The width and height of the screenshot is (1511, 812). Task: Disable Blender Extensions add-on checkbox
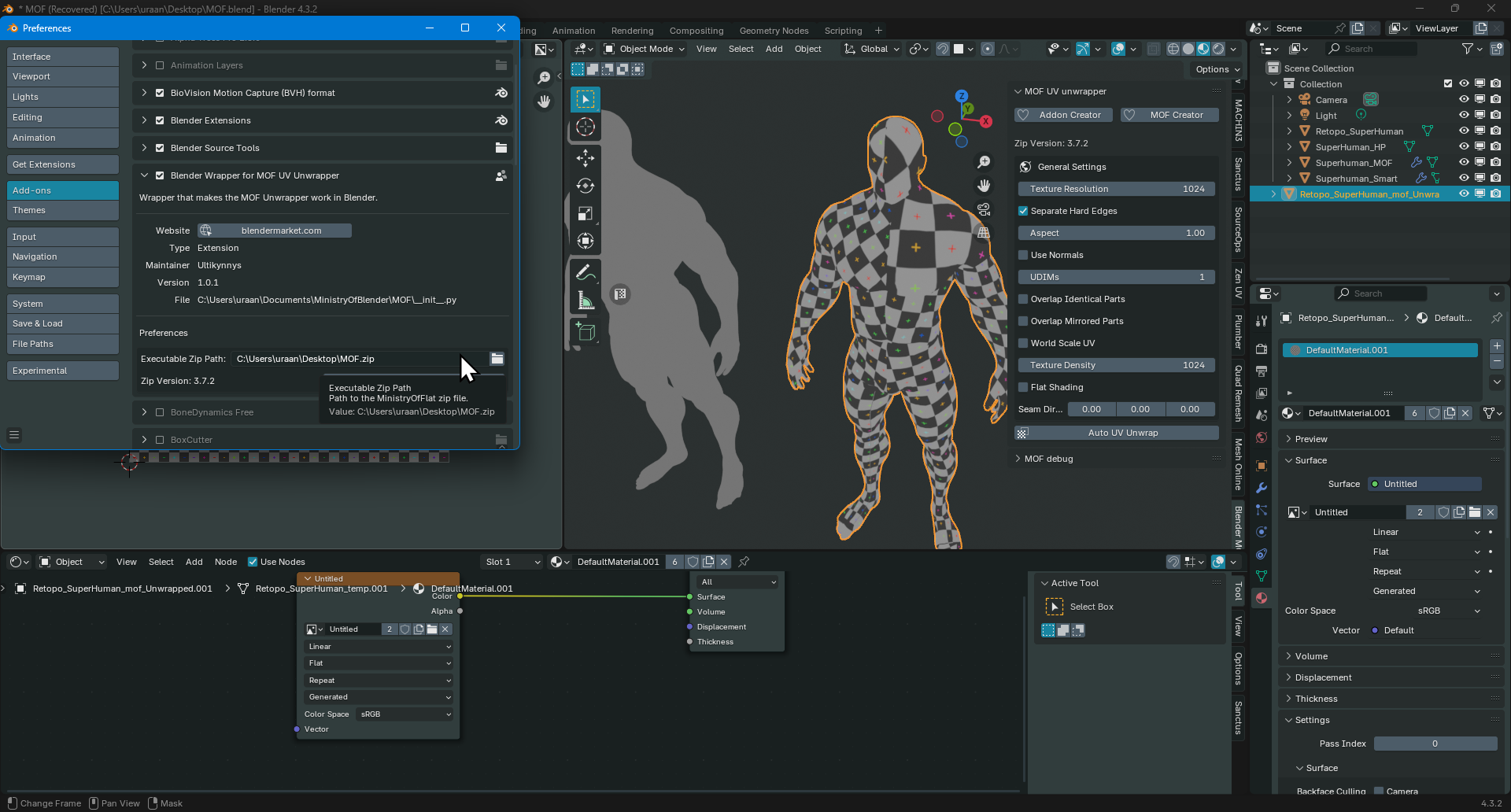pyautogui.click(x=160, y=120)
